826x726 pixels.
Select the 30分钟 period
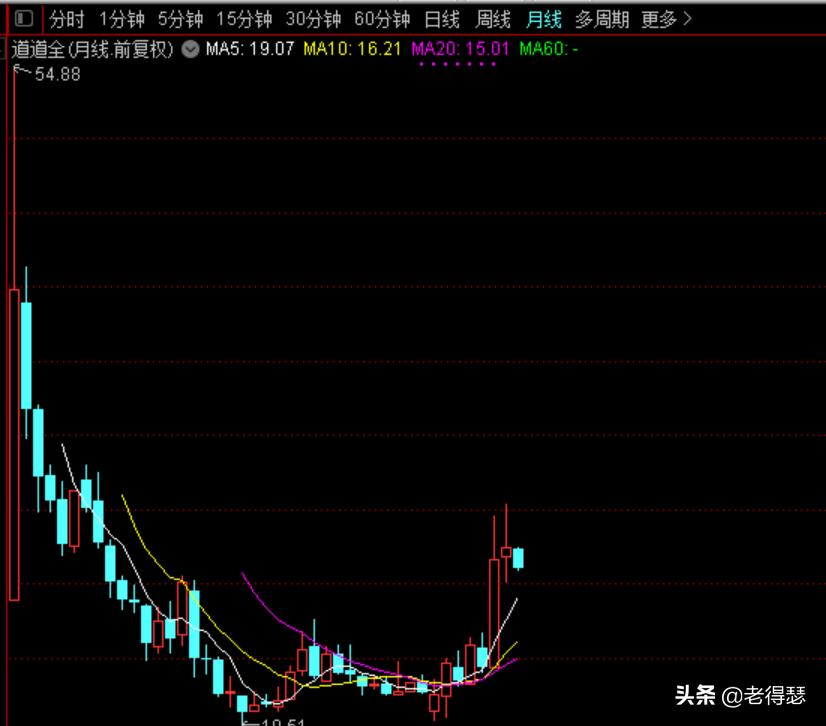coord(311,17)
